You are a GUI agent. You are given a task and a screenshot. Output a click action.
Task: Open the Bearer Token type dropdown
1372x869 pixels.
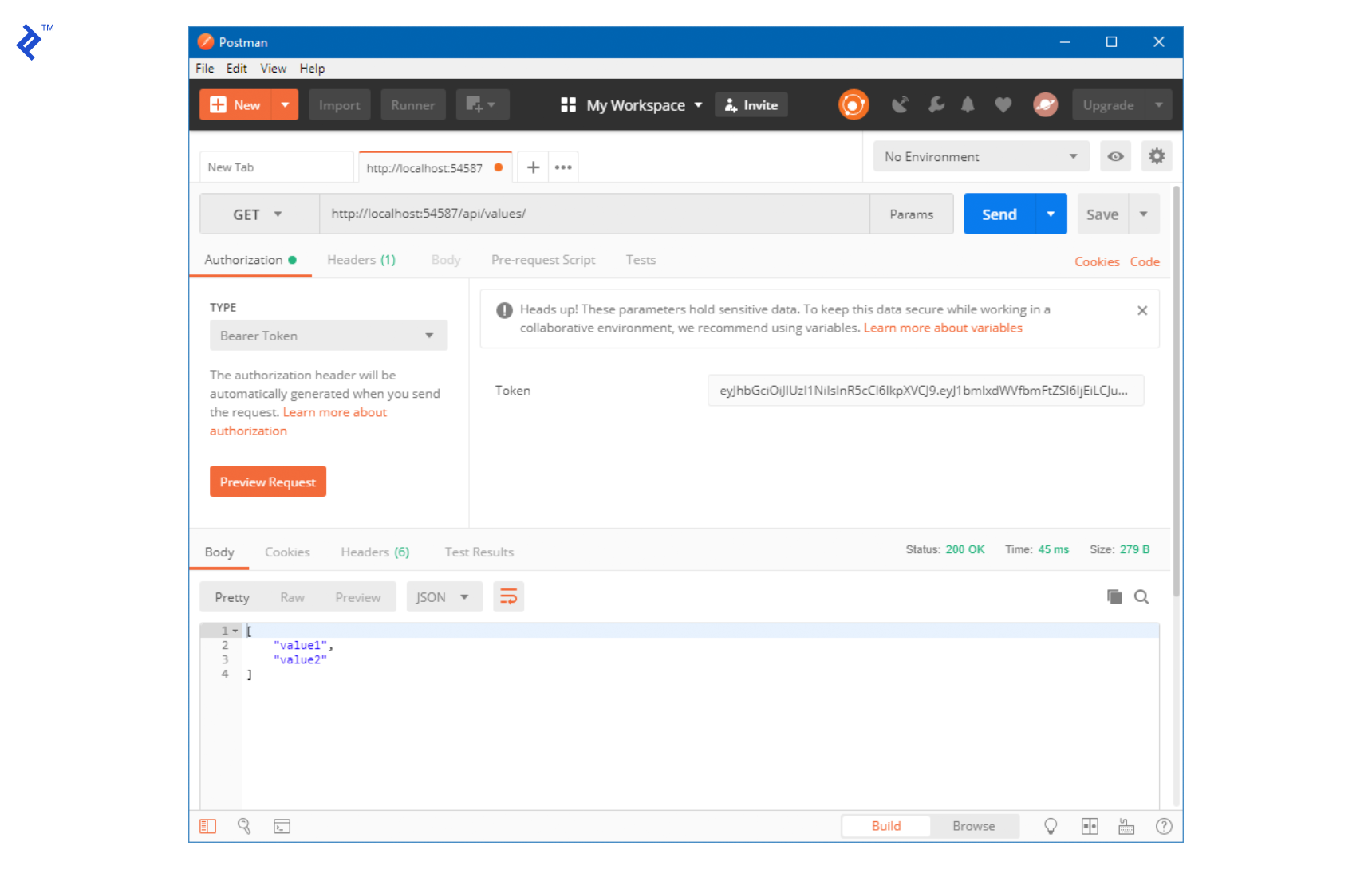click(328, 335)
